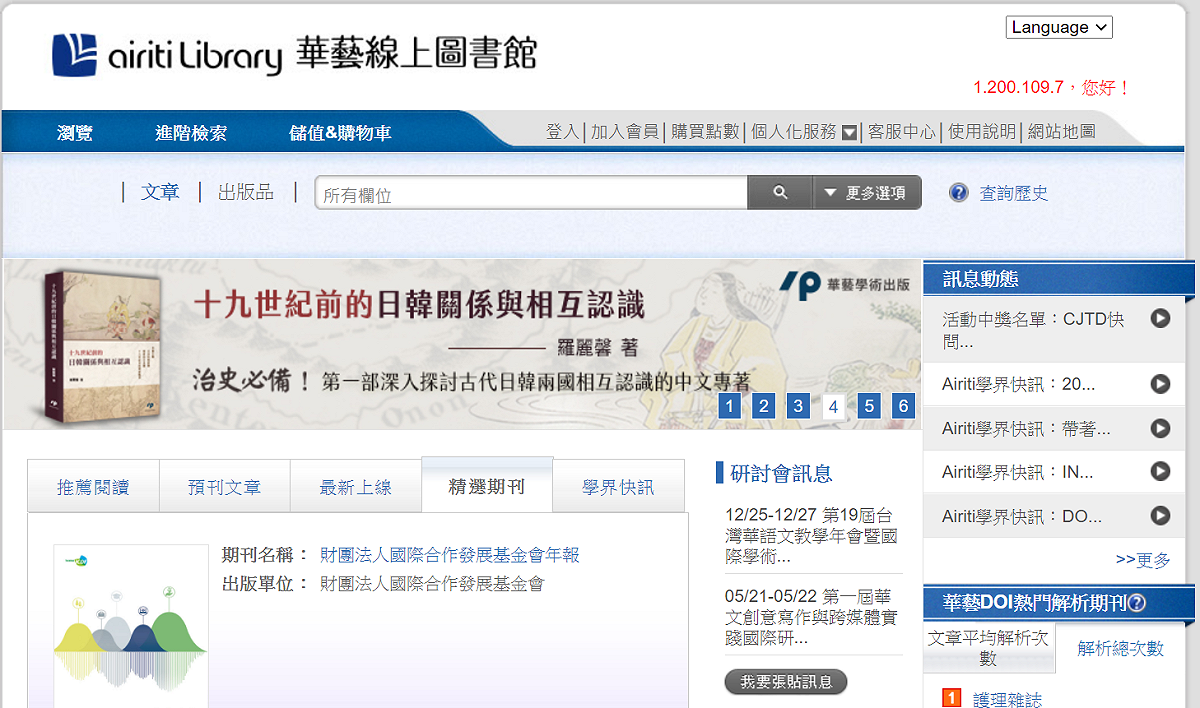Go to banner slide 3
The image size is (1200, 708).
(798, 405)
